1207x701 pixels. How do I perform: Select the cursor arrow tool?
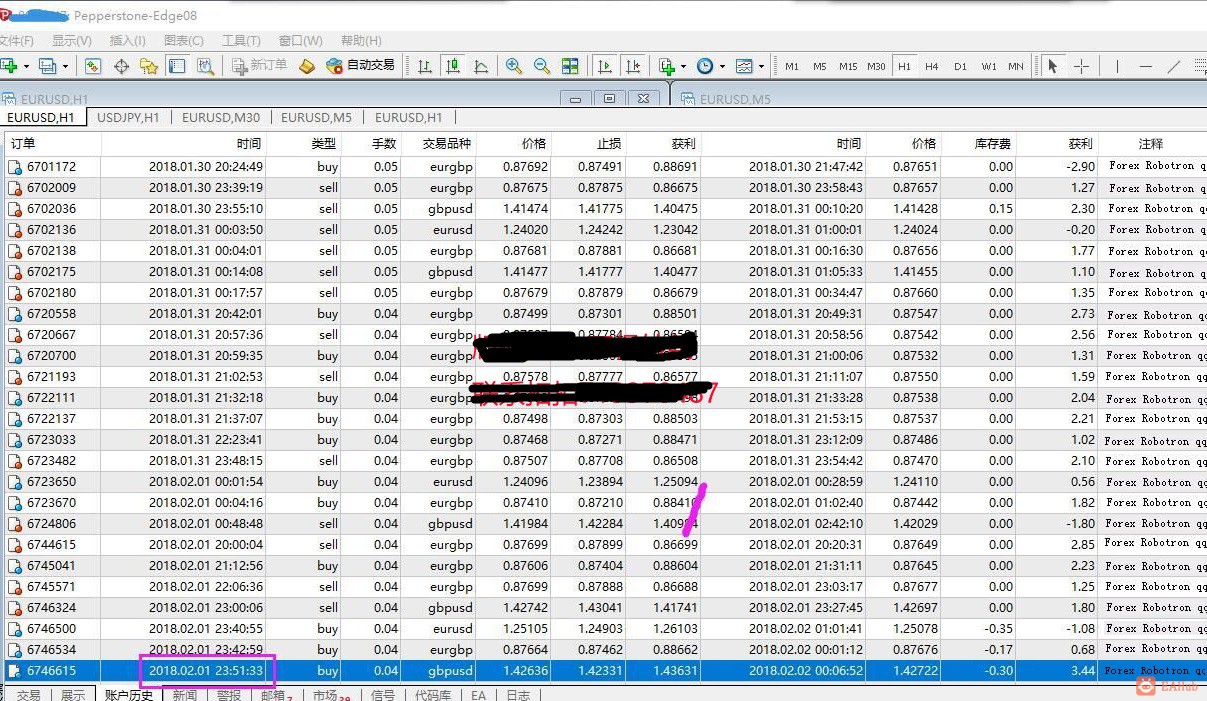pos(1052,66)
